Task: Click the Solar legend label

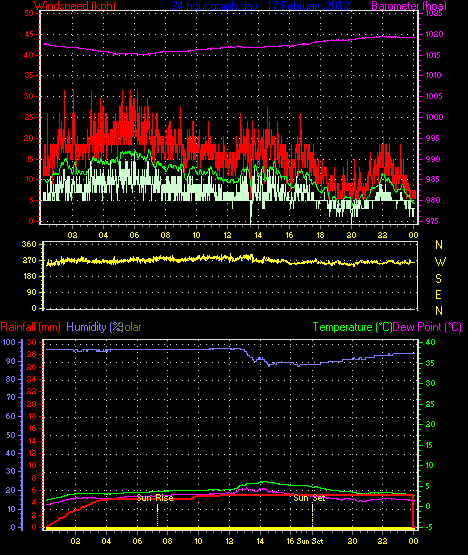Action: [x=131, y=327]
